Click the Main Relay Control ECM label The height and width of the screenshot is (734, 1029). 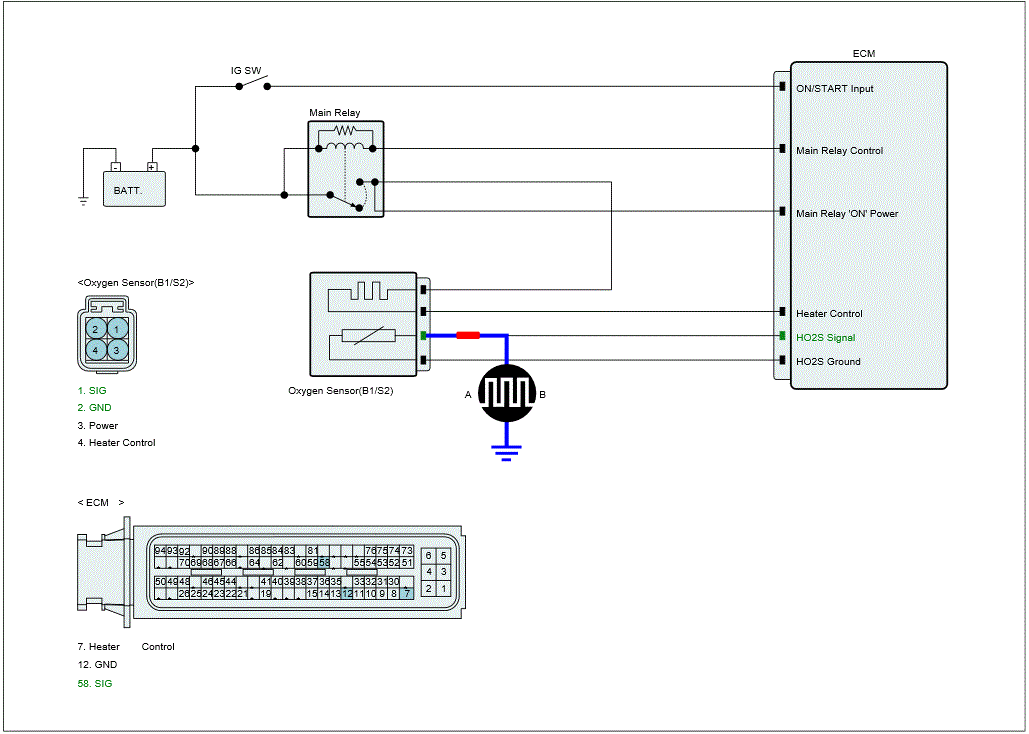[839, 151]
